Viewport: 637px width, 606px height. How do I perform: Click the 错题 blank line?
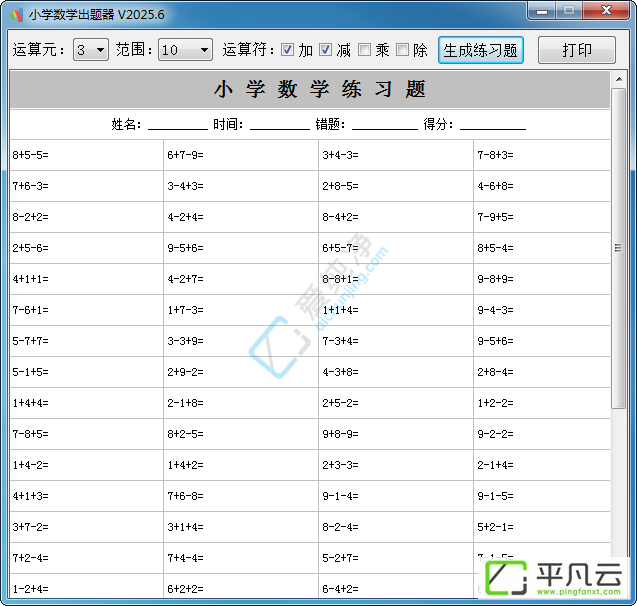385,125
